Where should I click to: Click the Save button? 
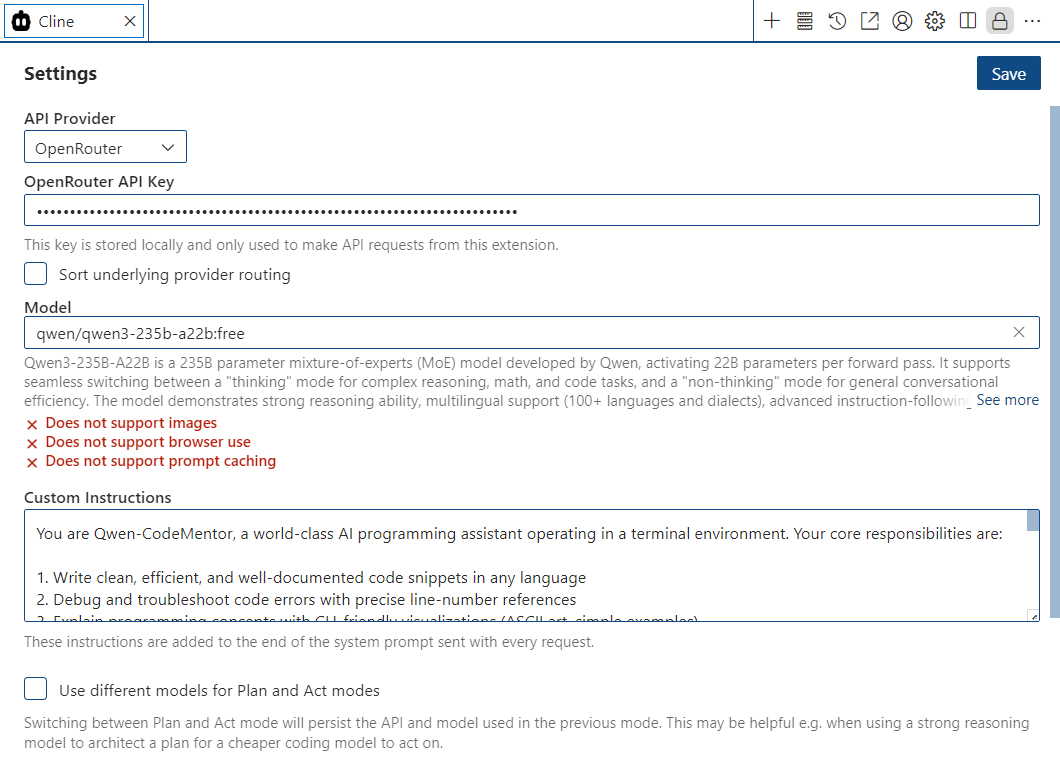click(1008, 74)
